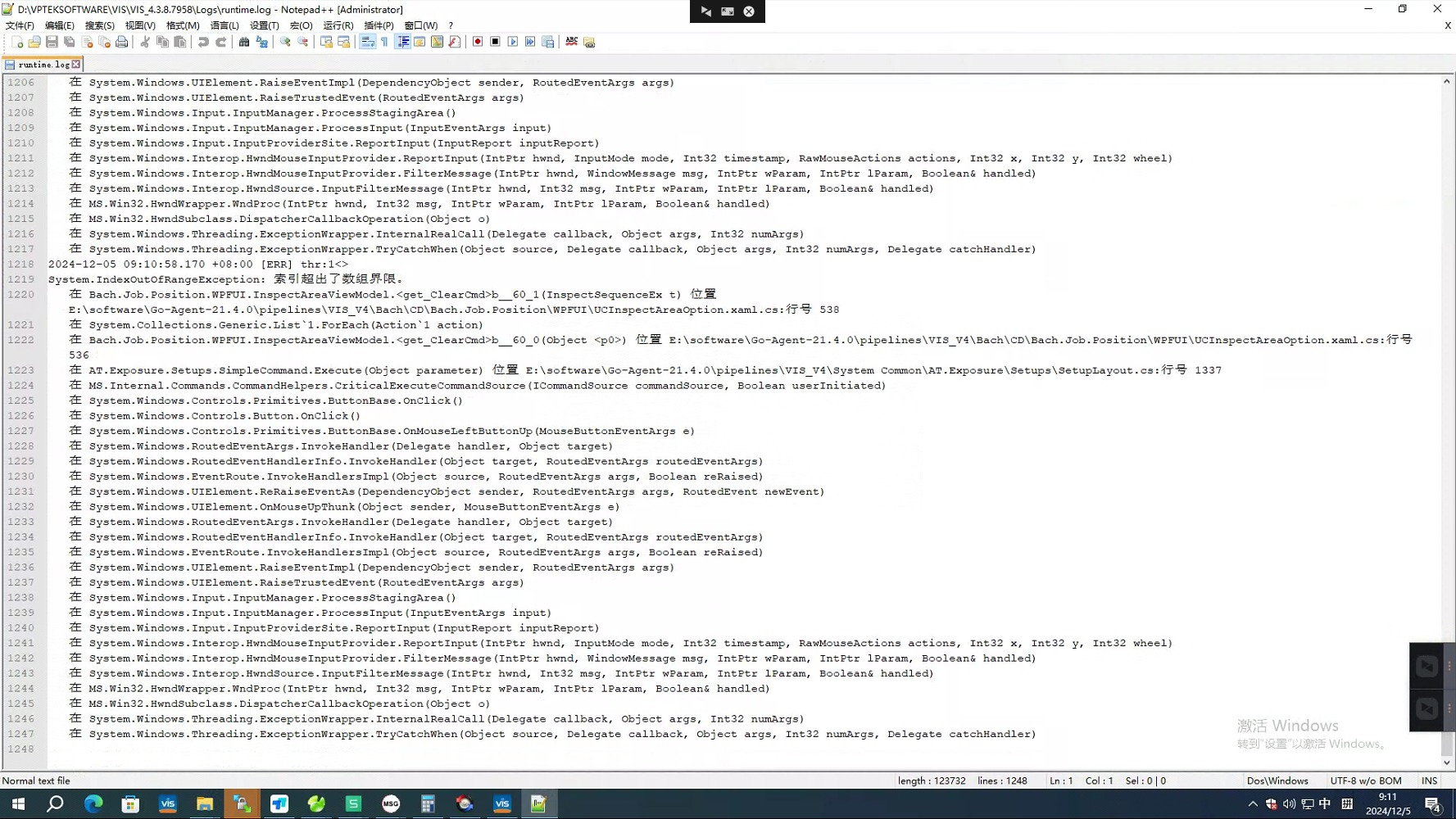Open 宏(O) menu

click(x=302, y=25)
